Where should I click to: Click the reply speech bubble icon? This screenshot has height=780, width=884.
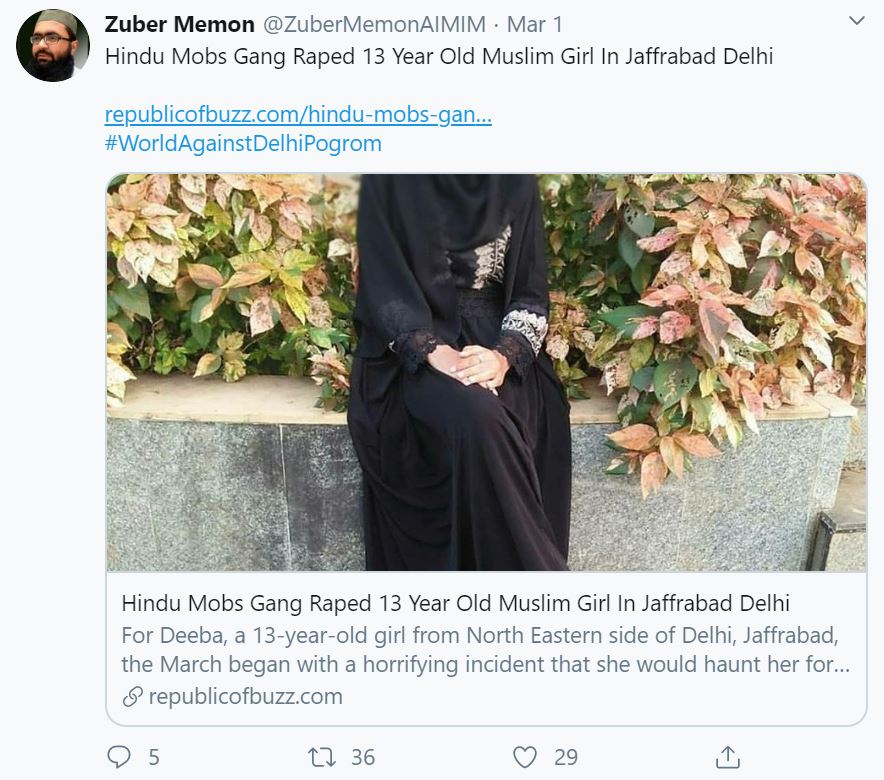[119, 757]
